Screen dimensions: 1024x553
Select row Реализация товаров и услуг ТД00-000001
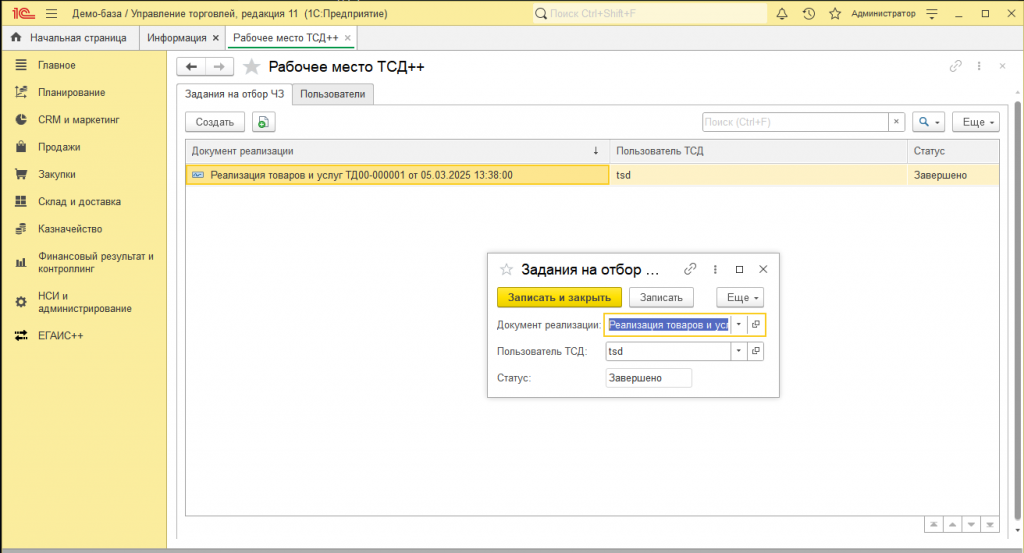(397, 175)
